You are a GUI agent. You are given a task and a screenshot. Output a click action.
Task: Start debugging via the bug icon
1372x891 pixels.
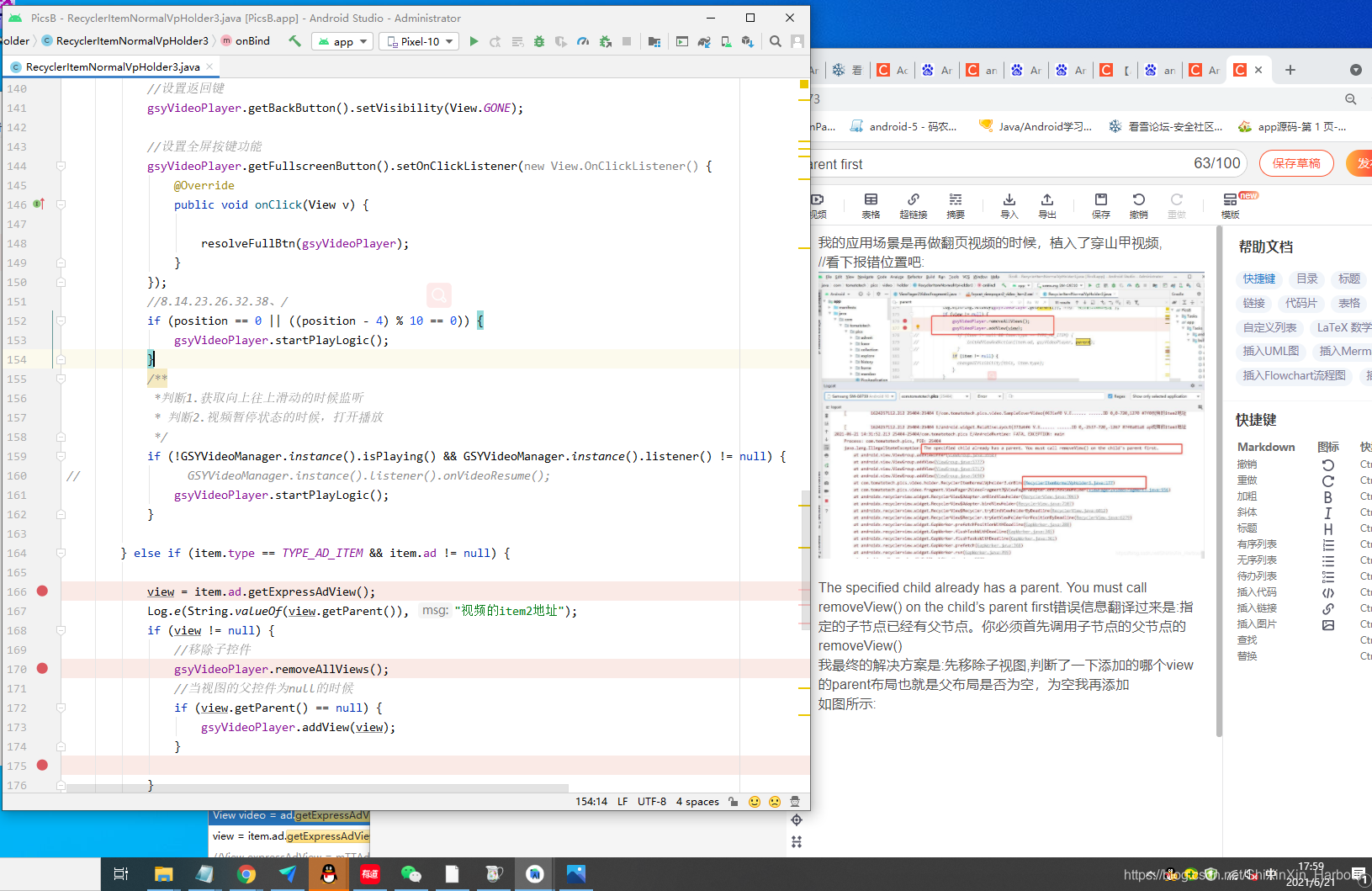(539, 41)
